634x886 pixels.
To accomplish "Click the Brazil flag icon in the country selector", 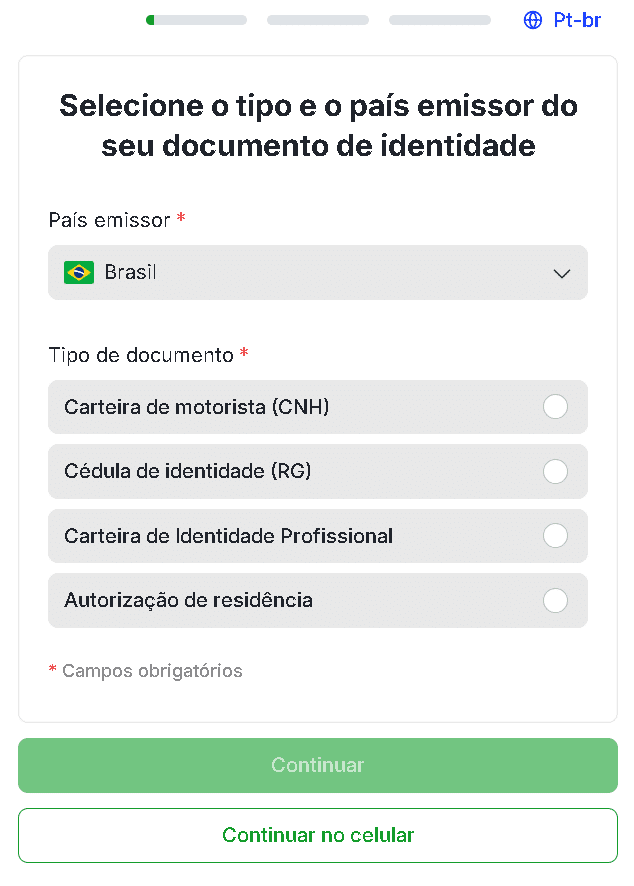I will (79, 272).
